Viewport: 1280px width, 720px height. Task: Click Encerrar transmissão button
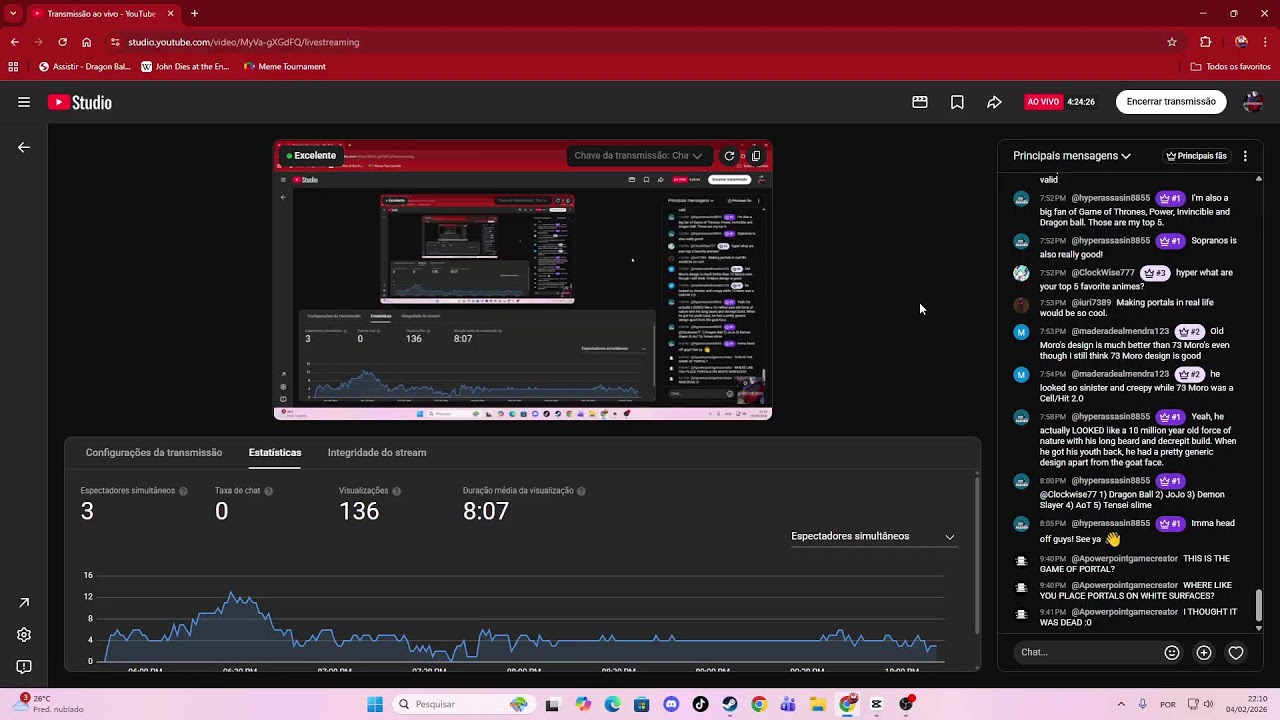1171,102
